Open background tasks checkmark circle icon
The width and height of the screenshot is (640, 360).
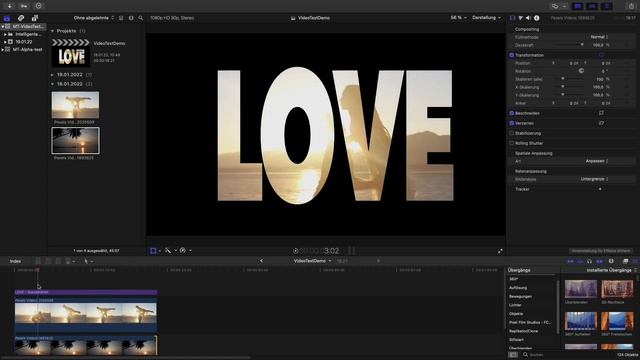coord(38,6)
